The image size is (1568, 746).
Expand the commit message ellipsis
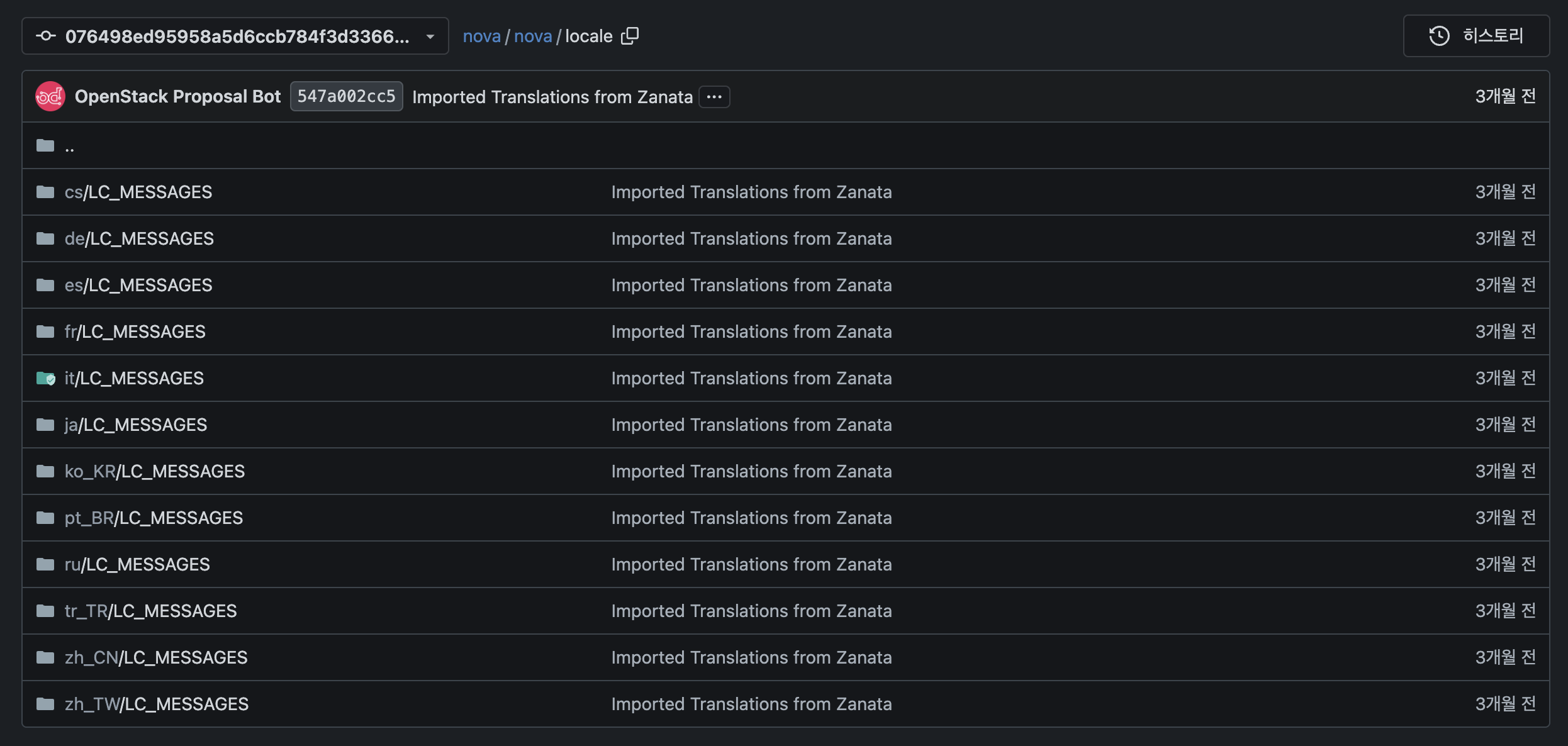coord(714,97)
